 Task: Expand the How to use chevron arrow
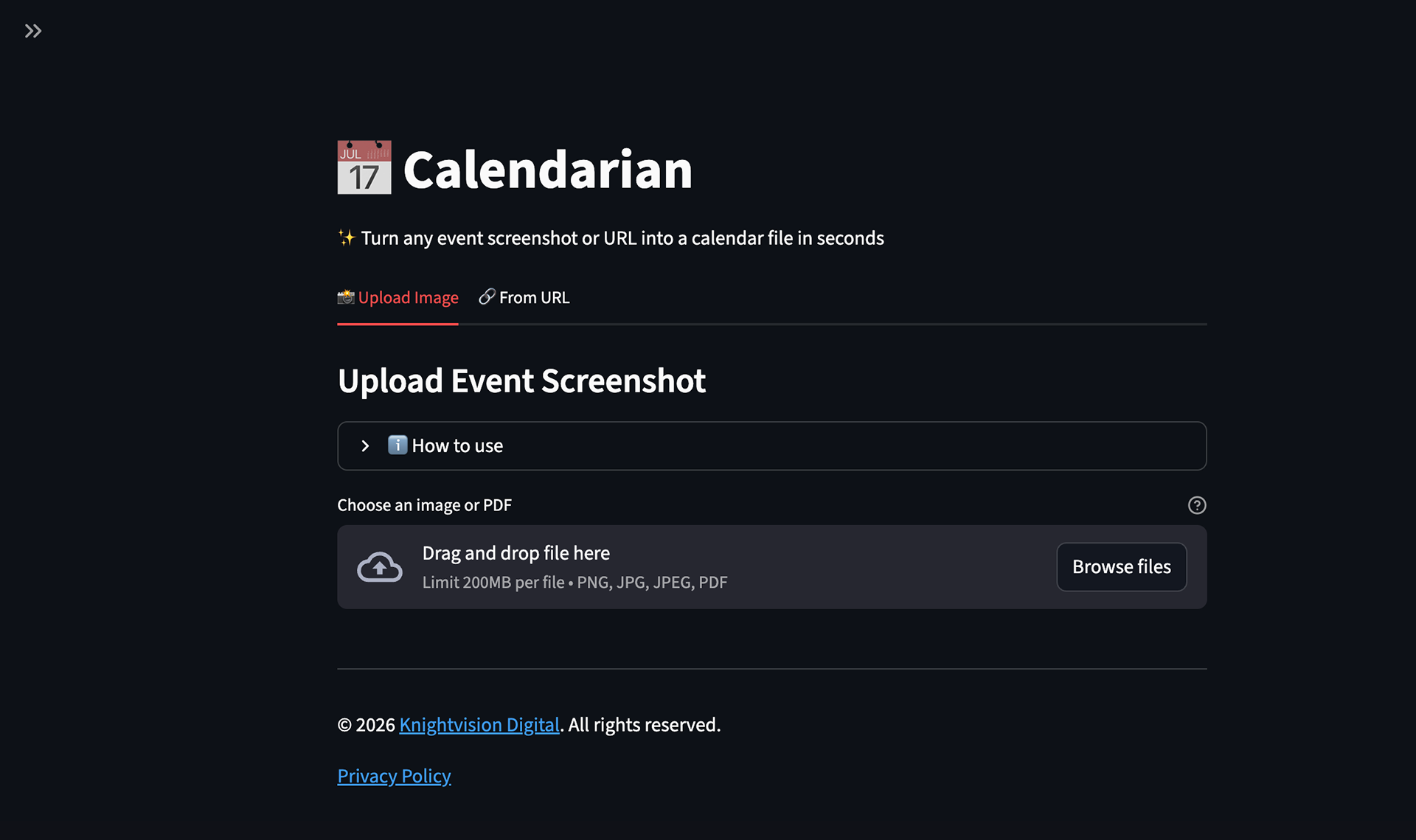(x=365, y=446)
